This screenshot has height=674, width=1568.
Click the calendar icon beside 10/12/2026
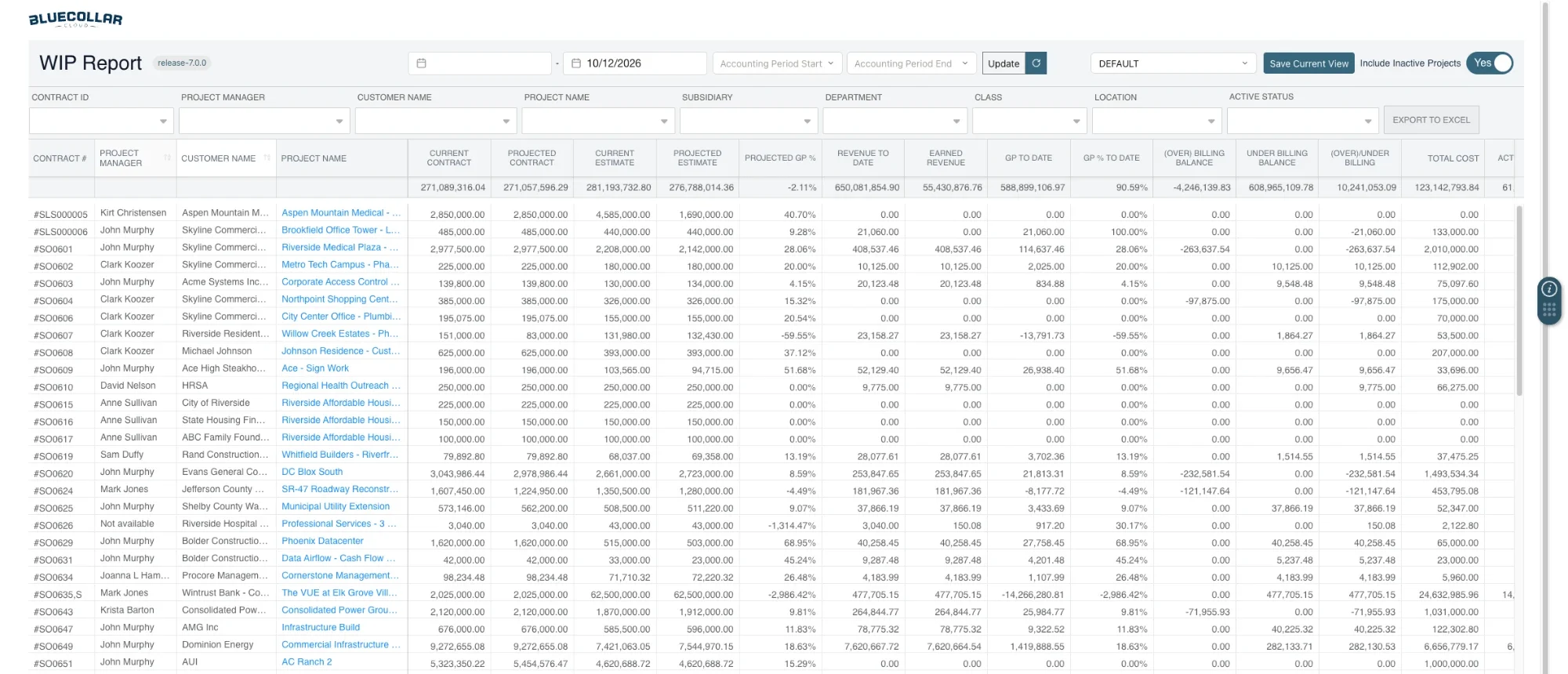coord(576,63)
